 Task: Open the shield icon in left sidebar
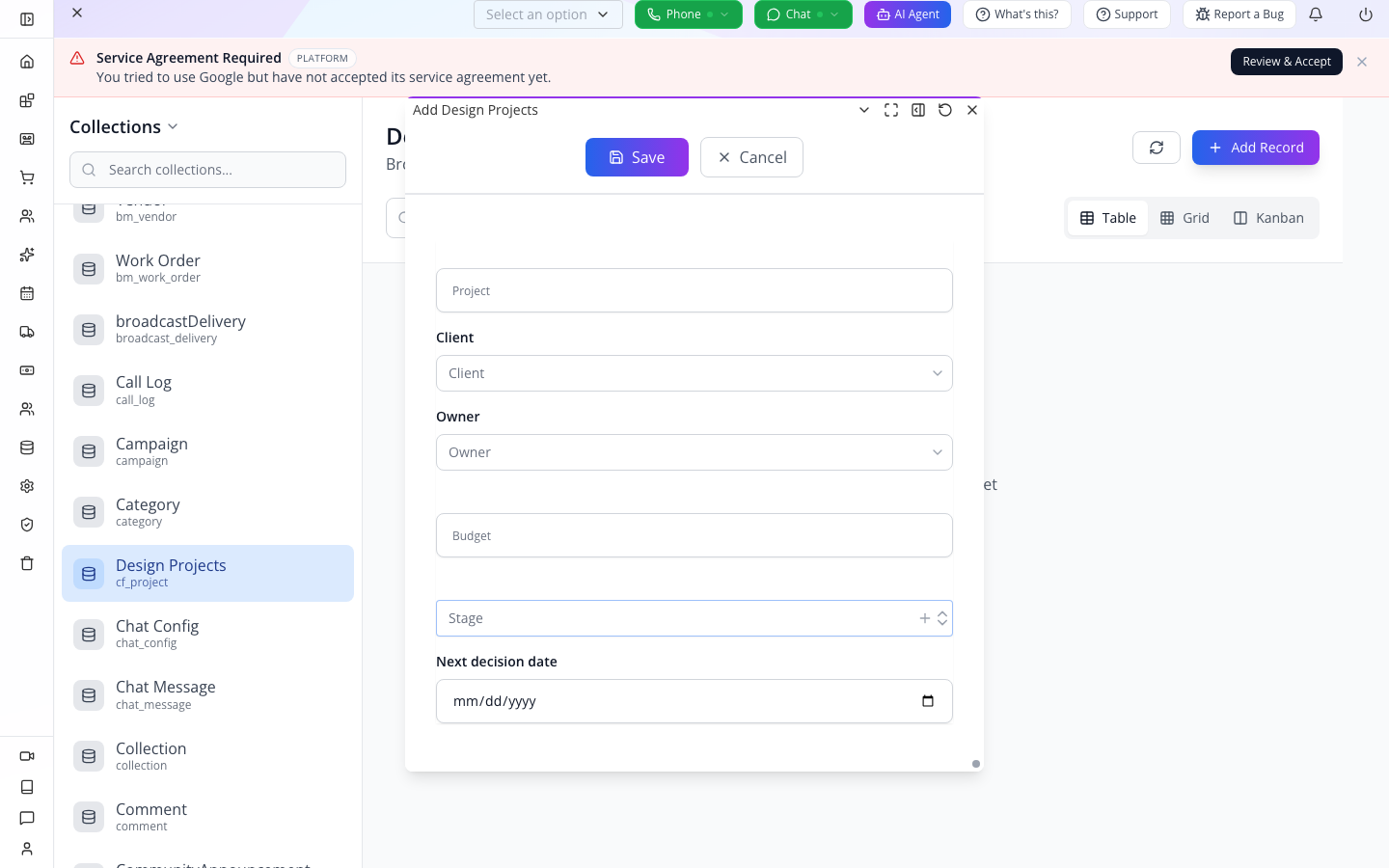coord(27,525)
